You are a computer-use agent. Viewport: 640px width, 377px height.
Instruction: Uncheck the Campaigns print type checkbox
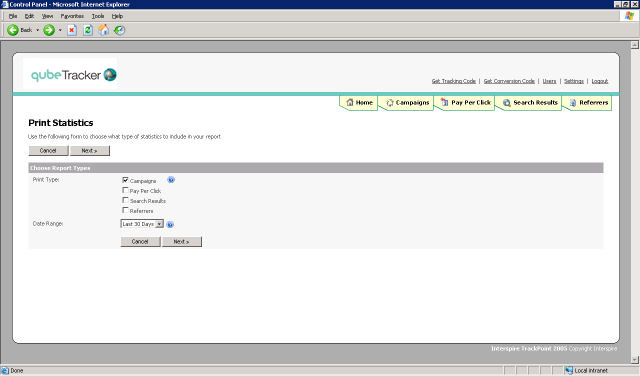coord(125,180)
